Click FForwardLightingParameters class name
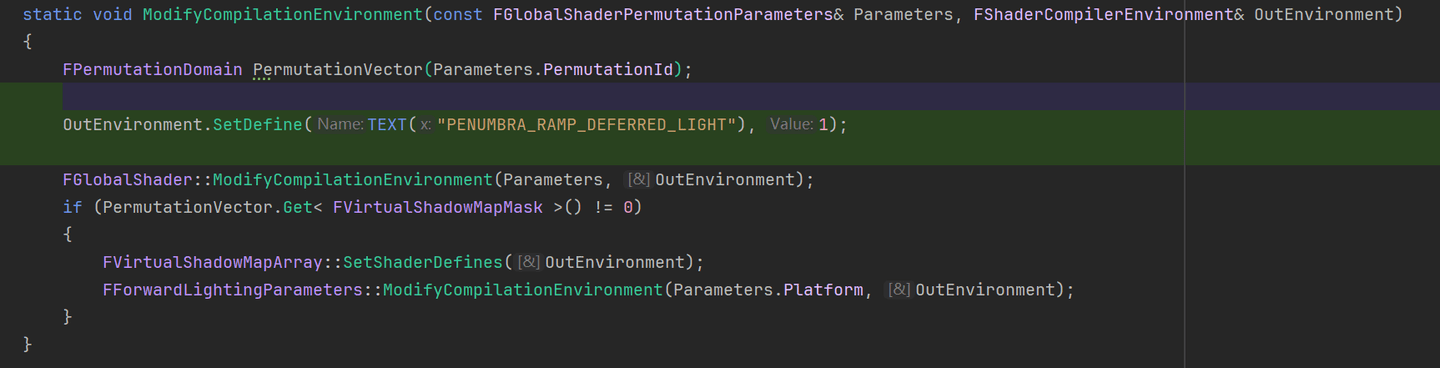1440x368 pixels. click(232, 290)
